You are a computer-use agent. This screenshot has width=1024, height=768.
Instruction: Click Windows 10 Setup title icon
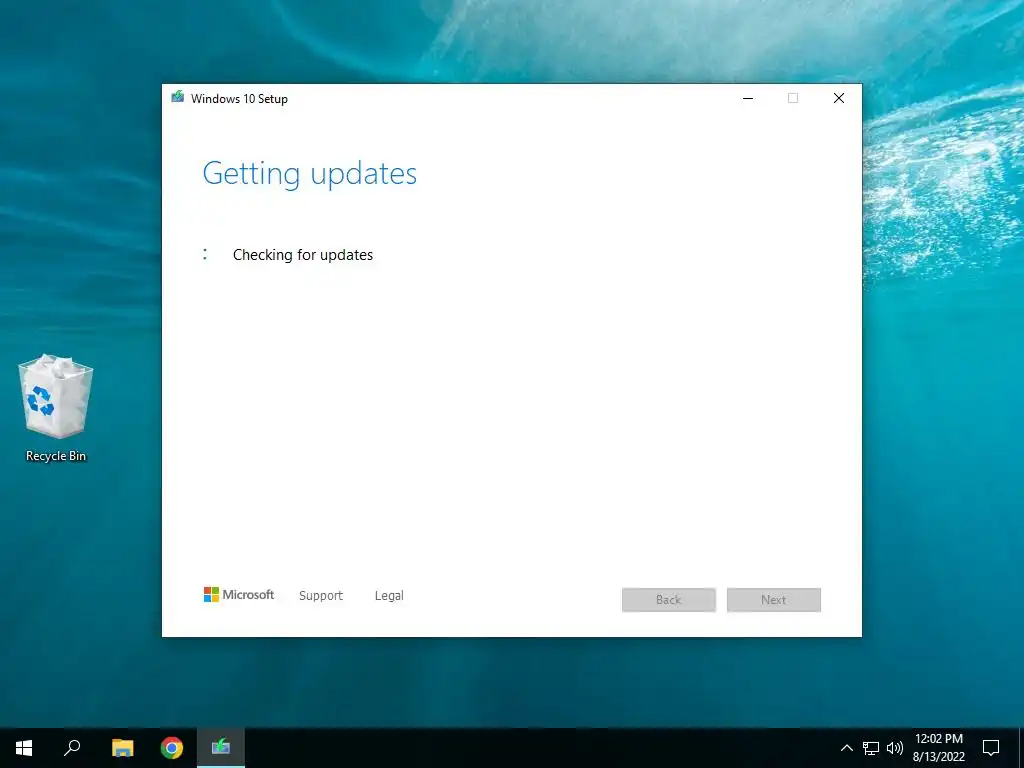(x=178, y=97)
